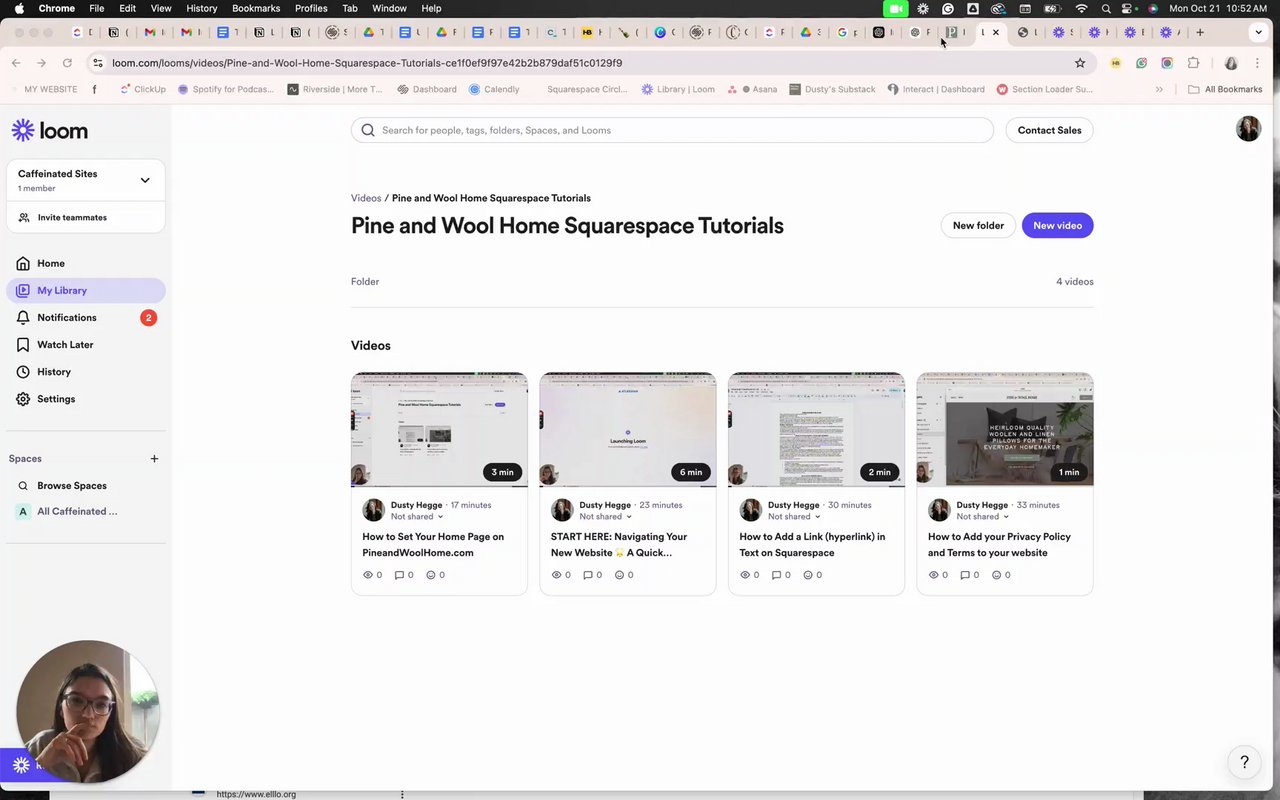The width and height of the screenshot is (1280, 800).
Task: Open the Apple menu
Action: [19, 8]
